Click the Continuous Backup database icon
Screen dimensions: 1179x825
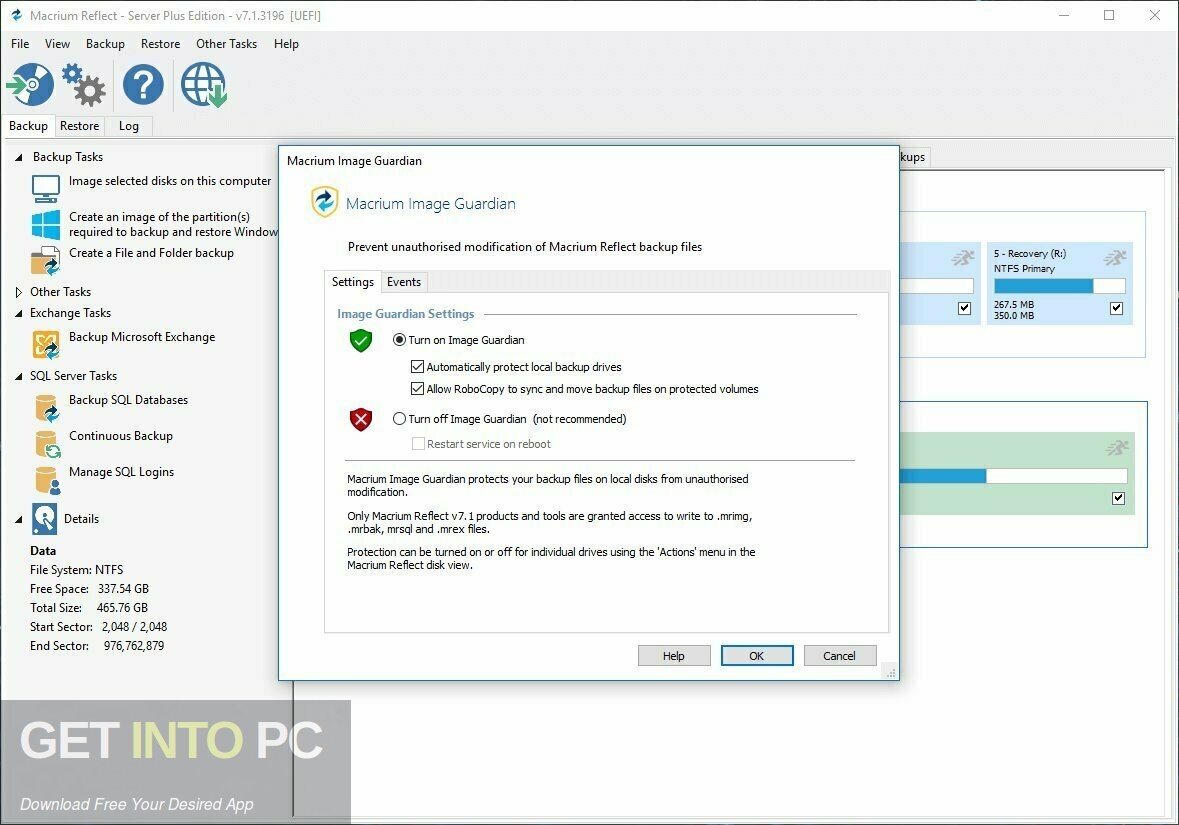point(47,444)
